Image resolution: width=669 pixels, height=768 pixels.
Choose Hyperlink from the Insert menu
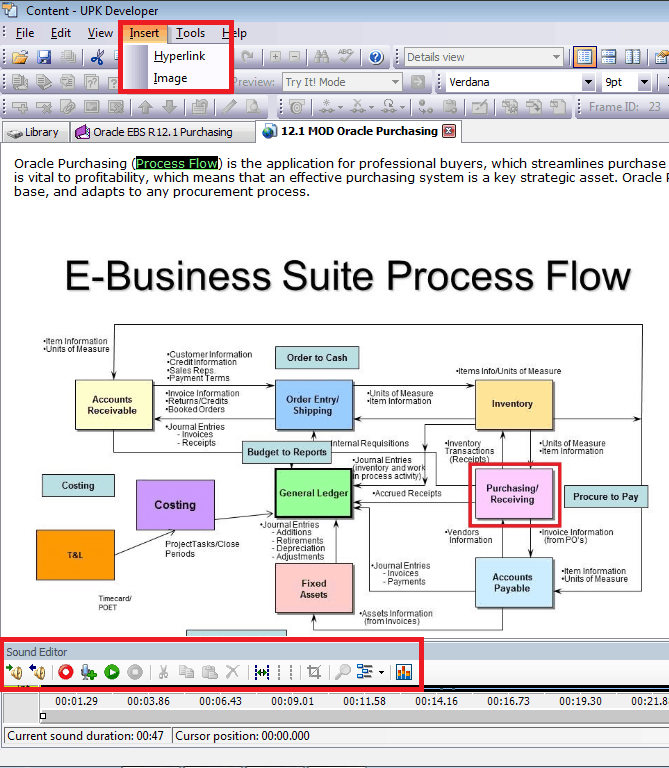pos(179,56)
